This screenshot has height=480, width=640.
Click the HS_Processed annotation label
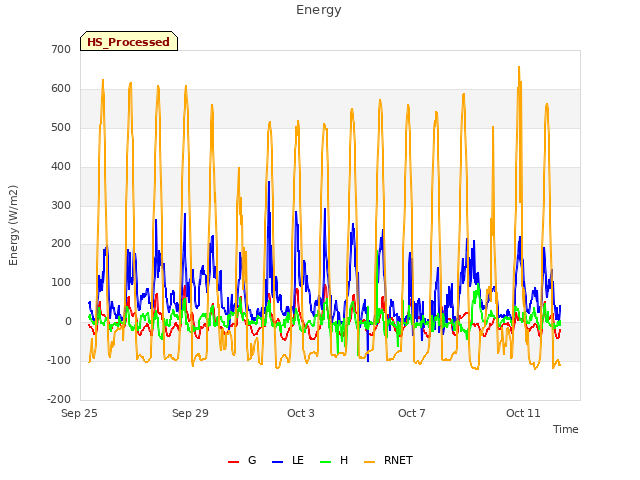129,41
